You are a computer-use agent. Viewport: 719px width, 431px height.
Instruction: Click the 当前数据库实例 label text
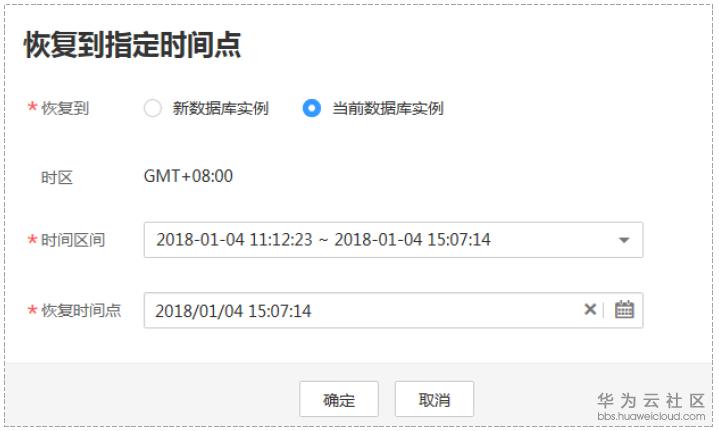tap(388, 109)
